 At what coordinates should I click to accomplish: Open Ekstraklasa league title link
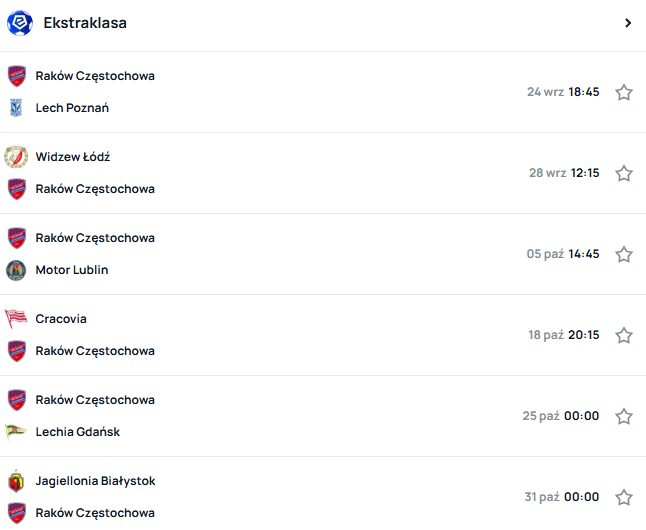point(85,23)
